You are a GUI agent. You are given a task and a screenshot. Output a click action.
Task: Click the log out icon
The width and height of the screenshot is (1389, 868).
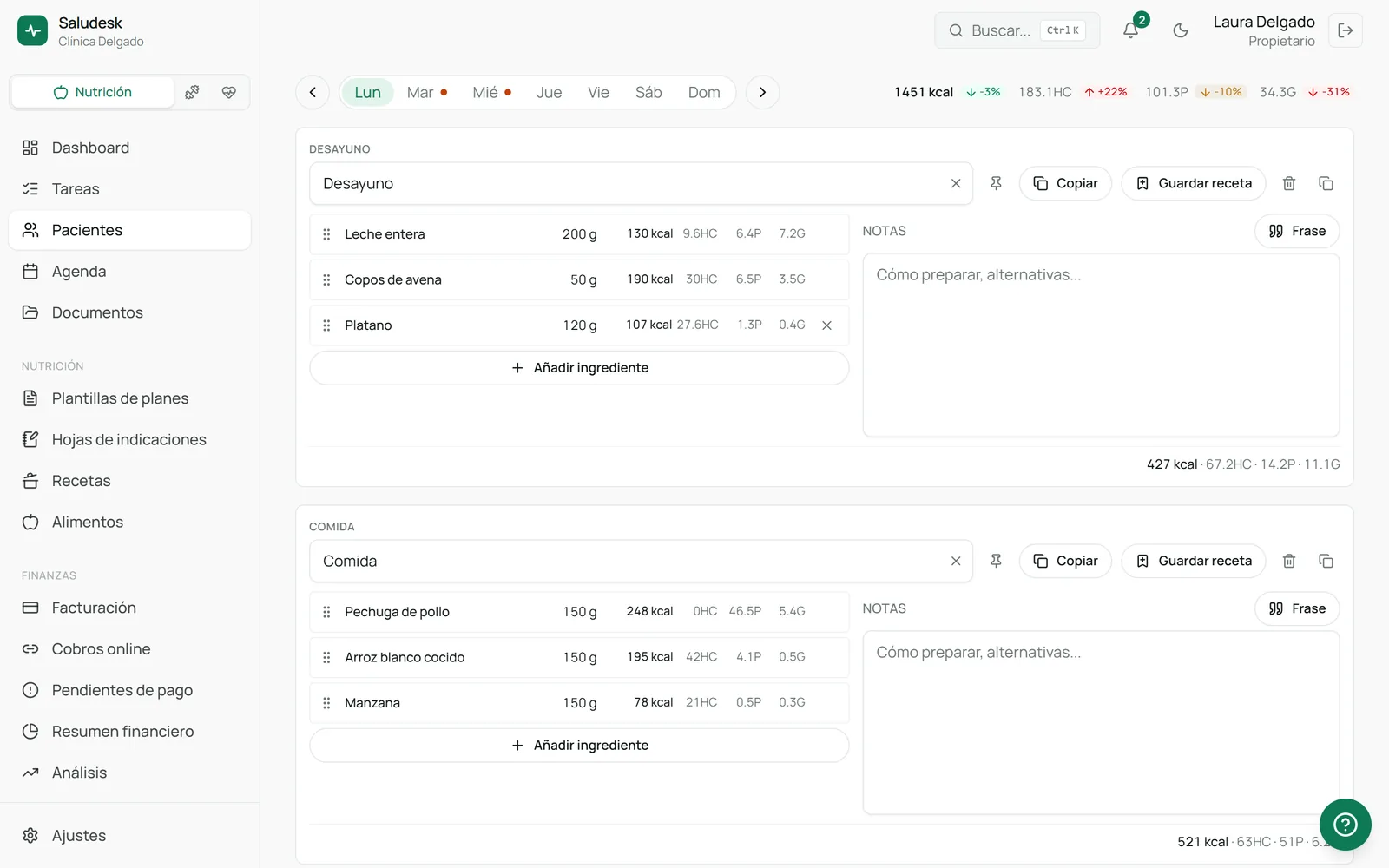pos(1346,30)
